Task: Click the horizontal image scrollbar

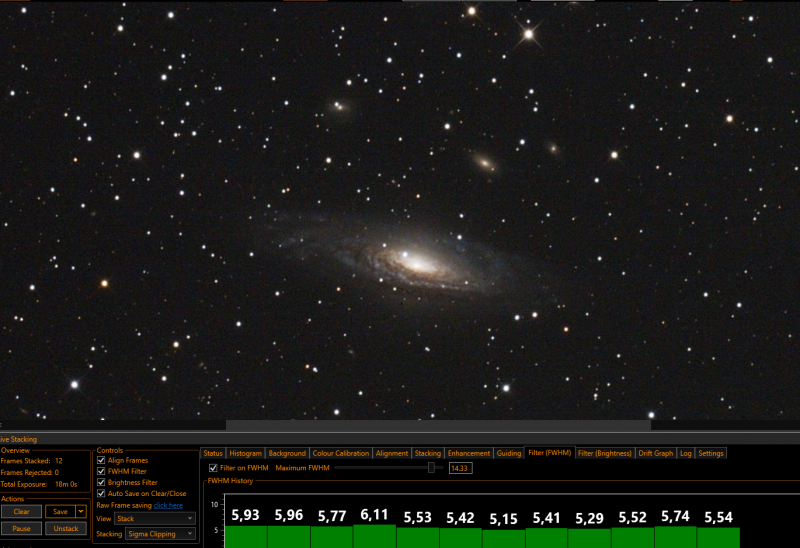Action: (x=438, y=425)
